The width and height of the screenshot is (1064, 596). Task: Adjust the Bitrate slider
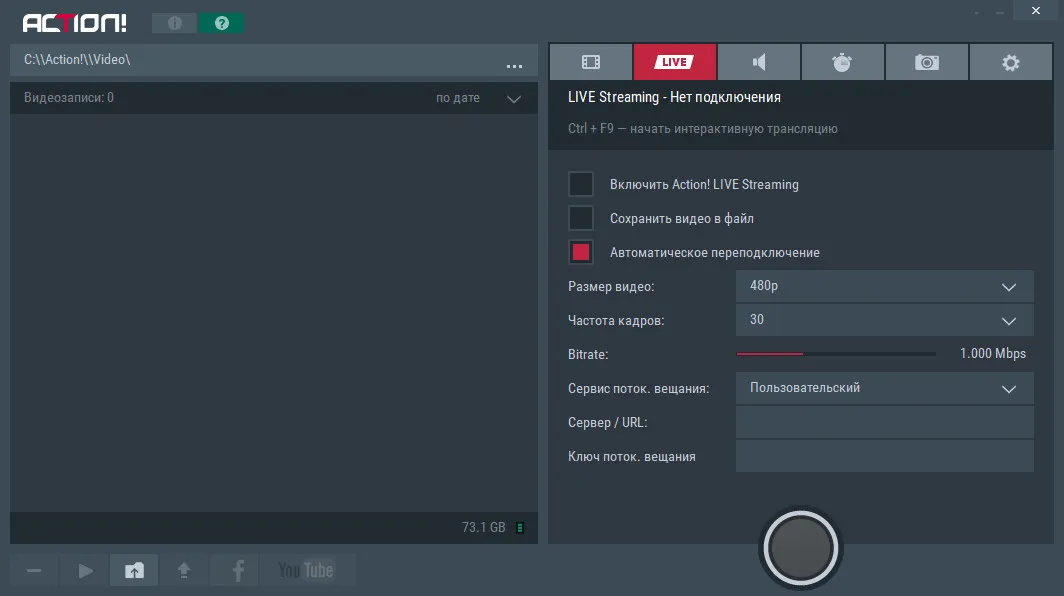836,354
